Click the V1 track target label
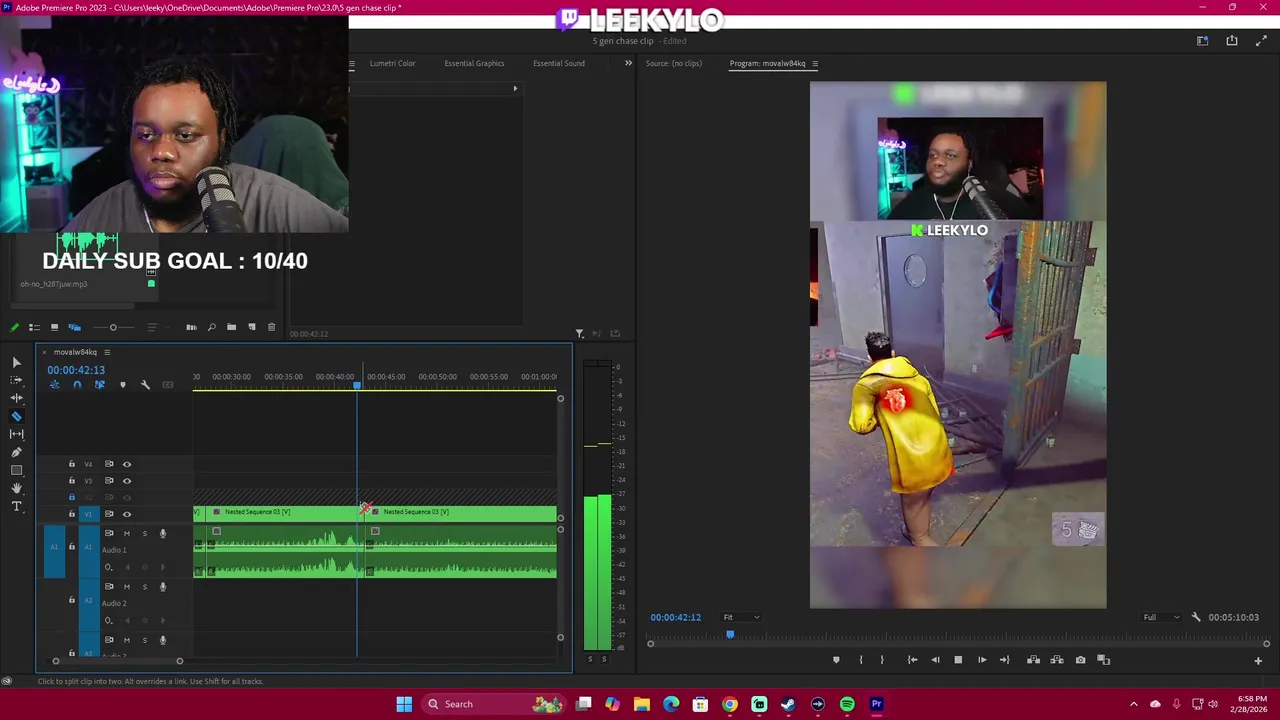This screenshot has width=1280, height=720. click(x=88, y=514)
